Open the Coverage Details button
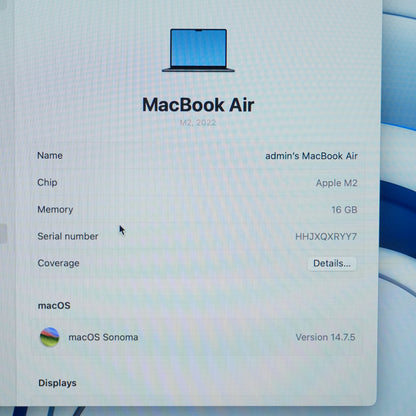Screen dimensions: 416x416 coord(332,263)
